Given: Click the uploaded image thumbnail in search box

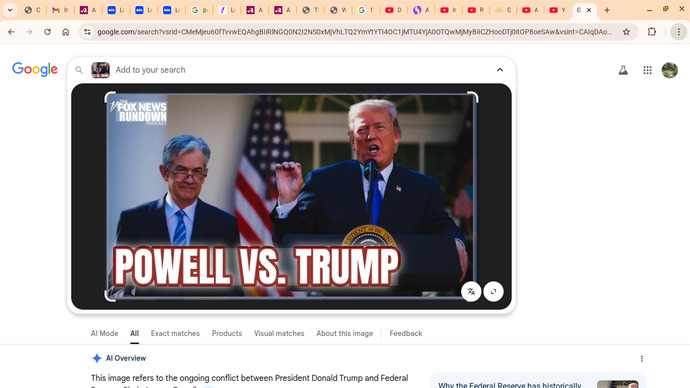Looking at the screenshot, I should pyautogui.click(x=100, y=70).
